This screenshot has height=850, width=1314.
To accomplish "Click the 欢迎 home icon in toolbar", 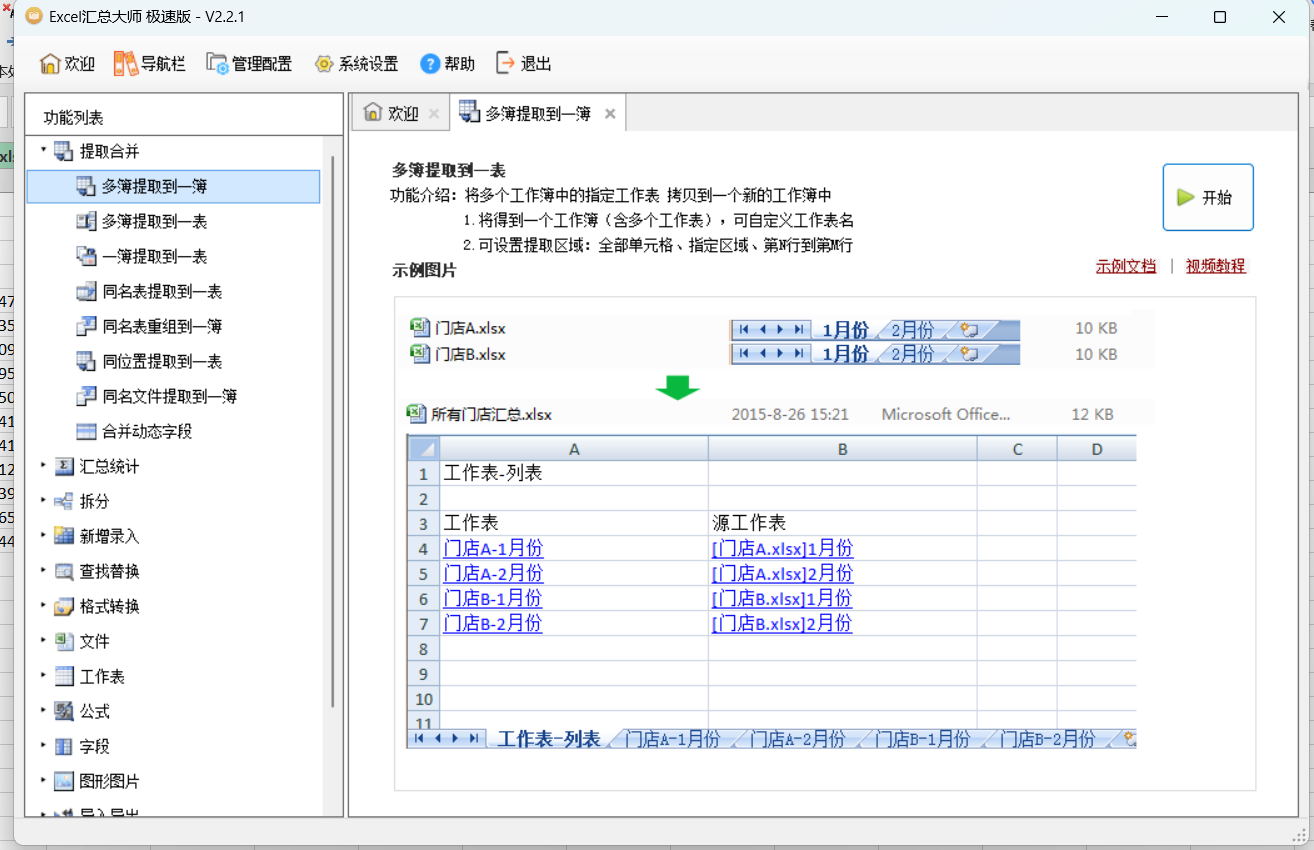I will pyautogui.click(x=50, y=64).
